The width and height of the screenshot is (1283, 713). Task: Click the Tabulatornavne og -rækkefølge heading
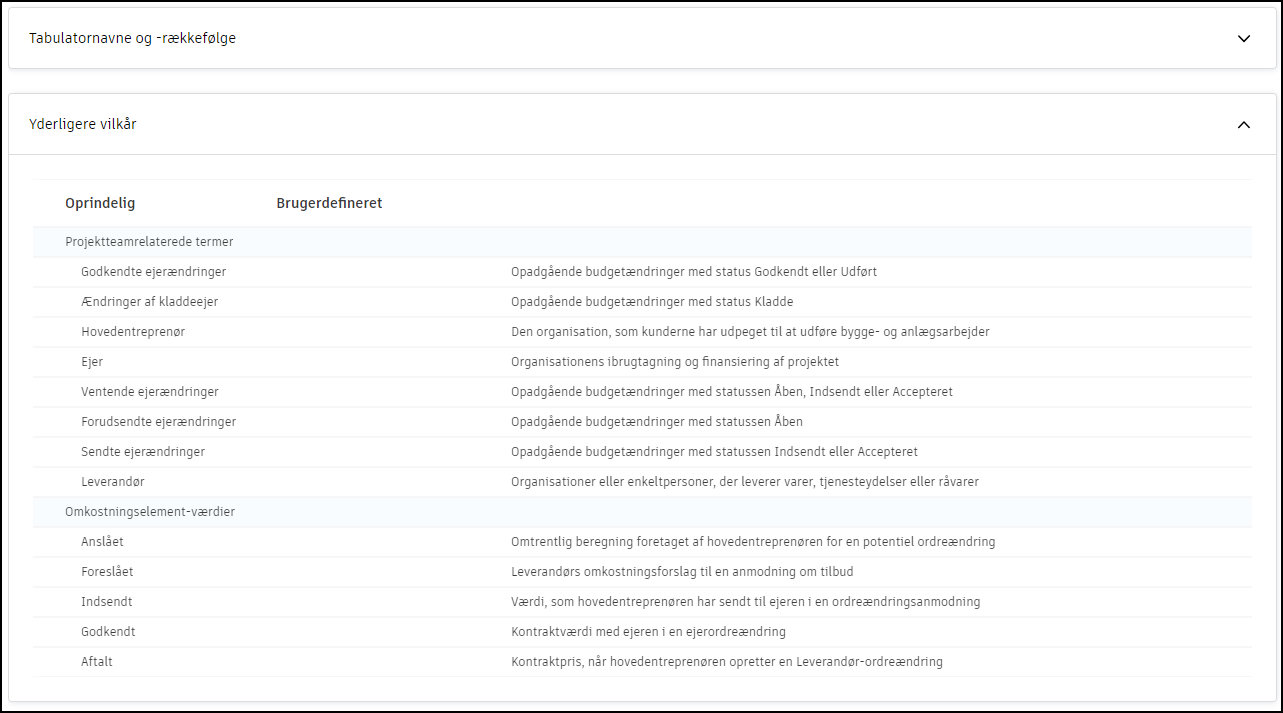tap(133, 39)
